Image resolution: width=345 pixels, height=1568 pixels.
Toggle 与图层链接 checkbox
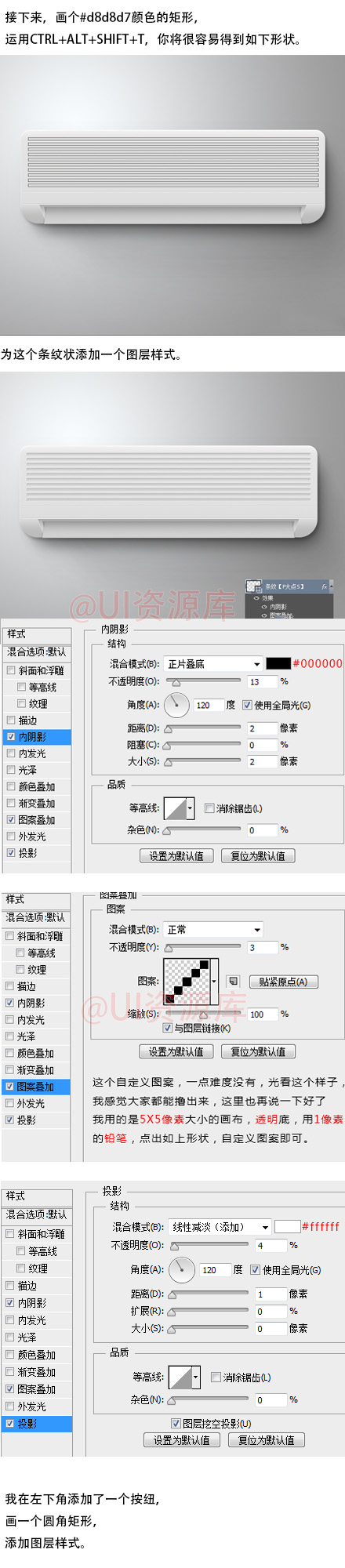(168, 1028)
